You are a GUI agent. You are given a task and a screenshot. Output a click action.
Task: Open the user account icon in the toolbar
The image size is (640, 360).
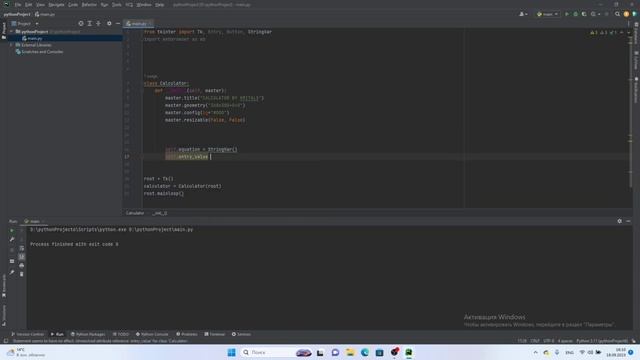pyautogui.click(x=522, y=14)
